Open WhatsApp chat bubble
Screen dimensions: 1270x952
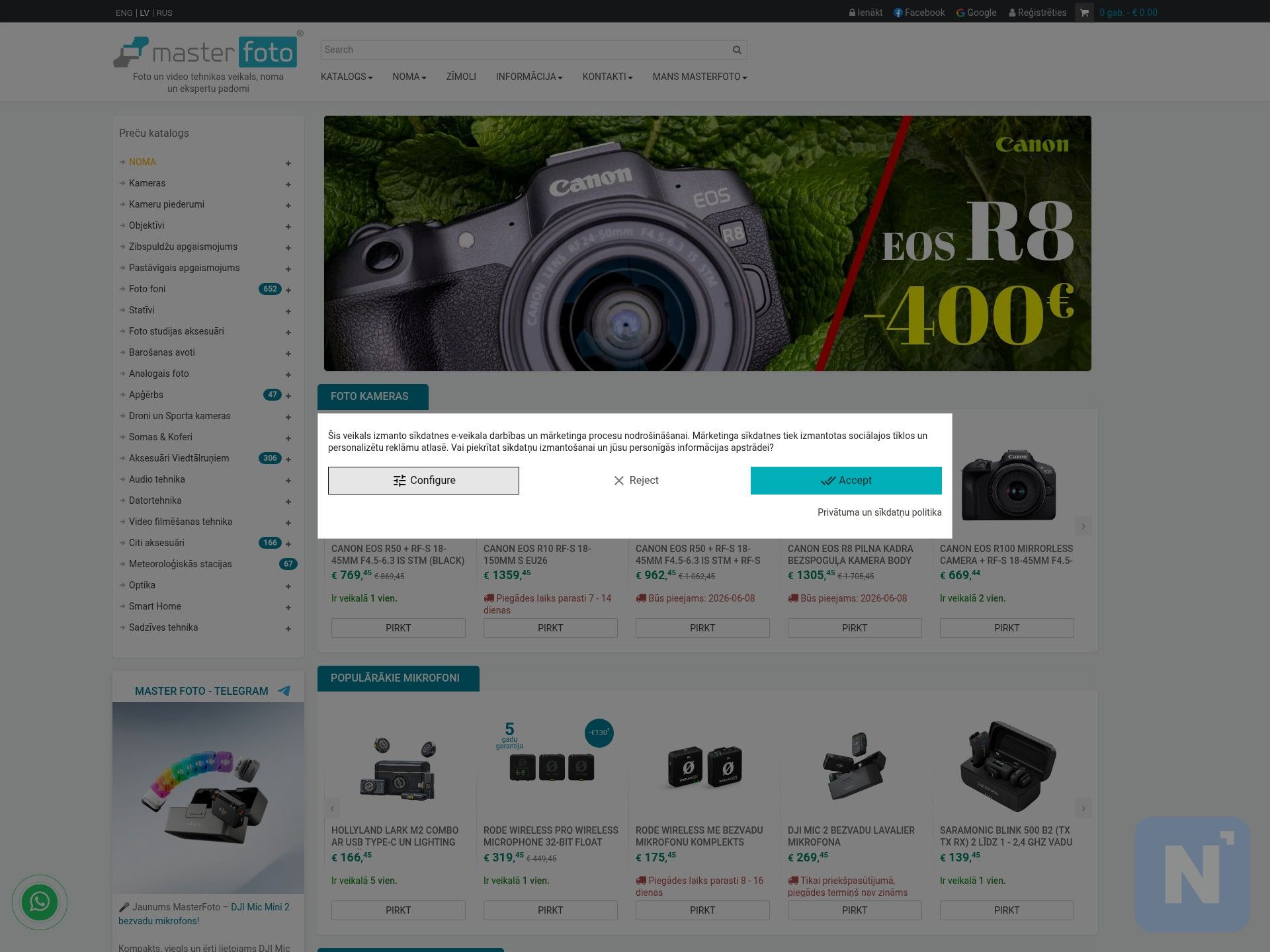[40, 902]
